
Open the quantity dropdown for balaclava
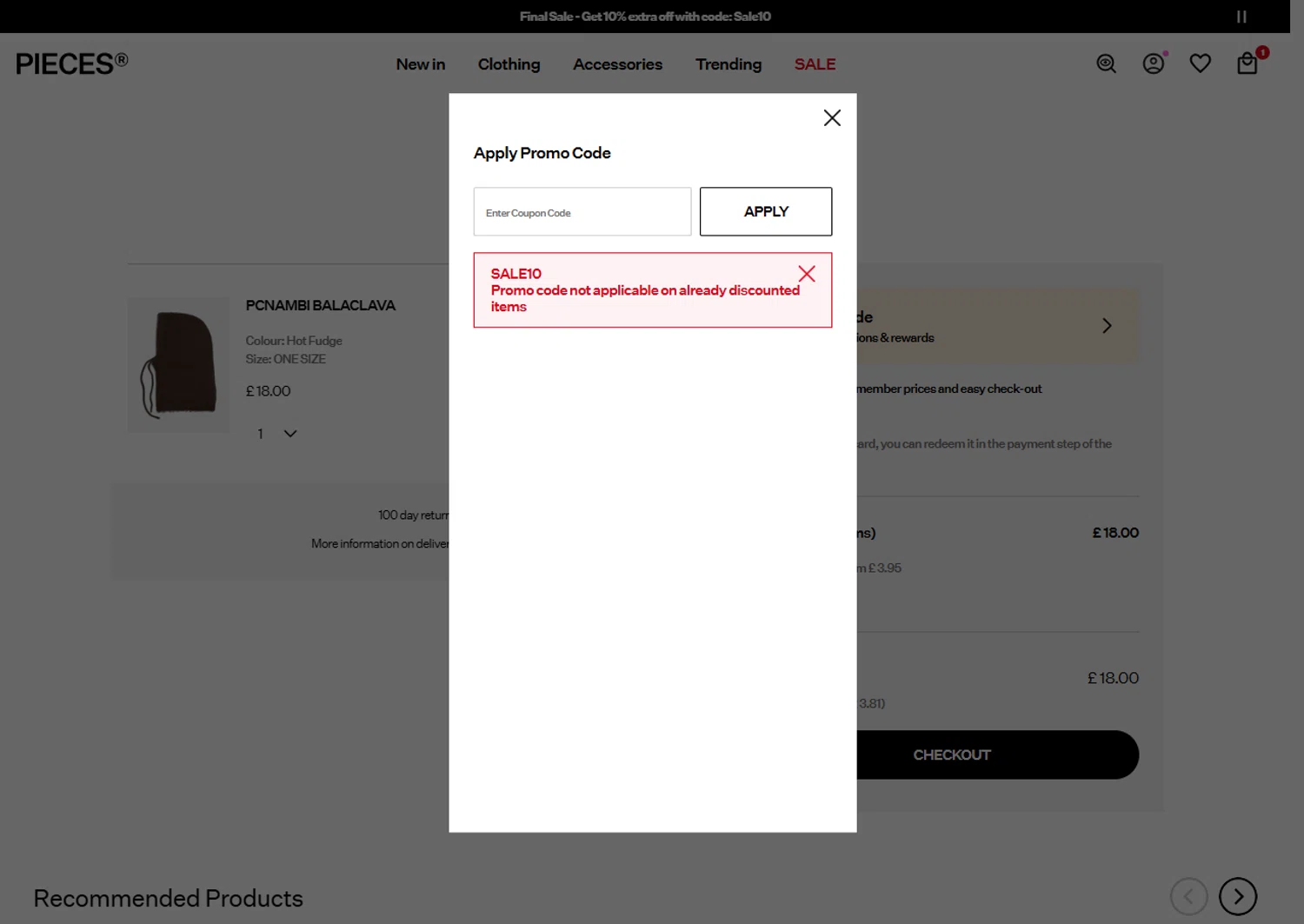point(277,434)
